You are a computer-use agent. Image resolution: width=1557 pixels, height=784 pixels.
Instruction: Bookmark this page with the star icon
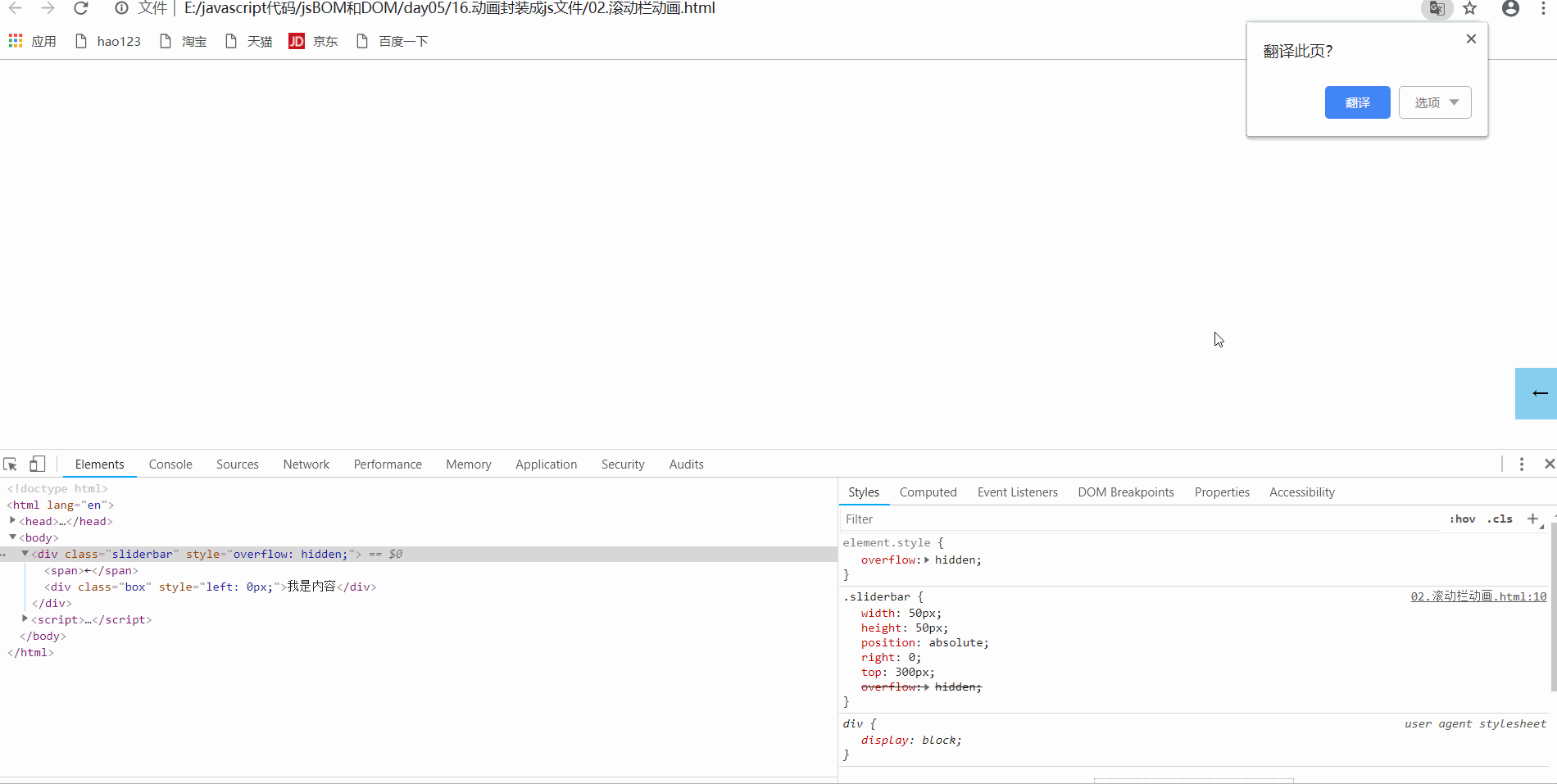tap(1469, 8)
